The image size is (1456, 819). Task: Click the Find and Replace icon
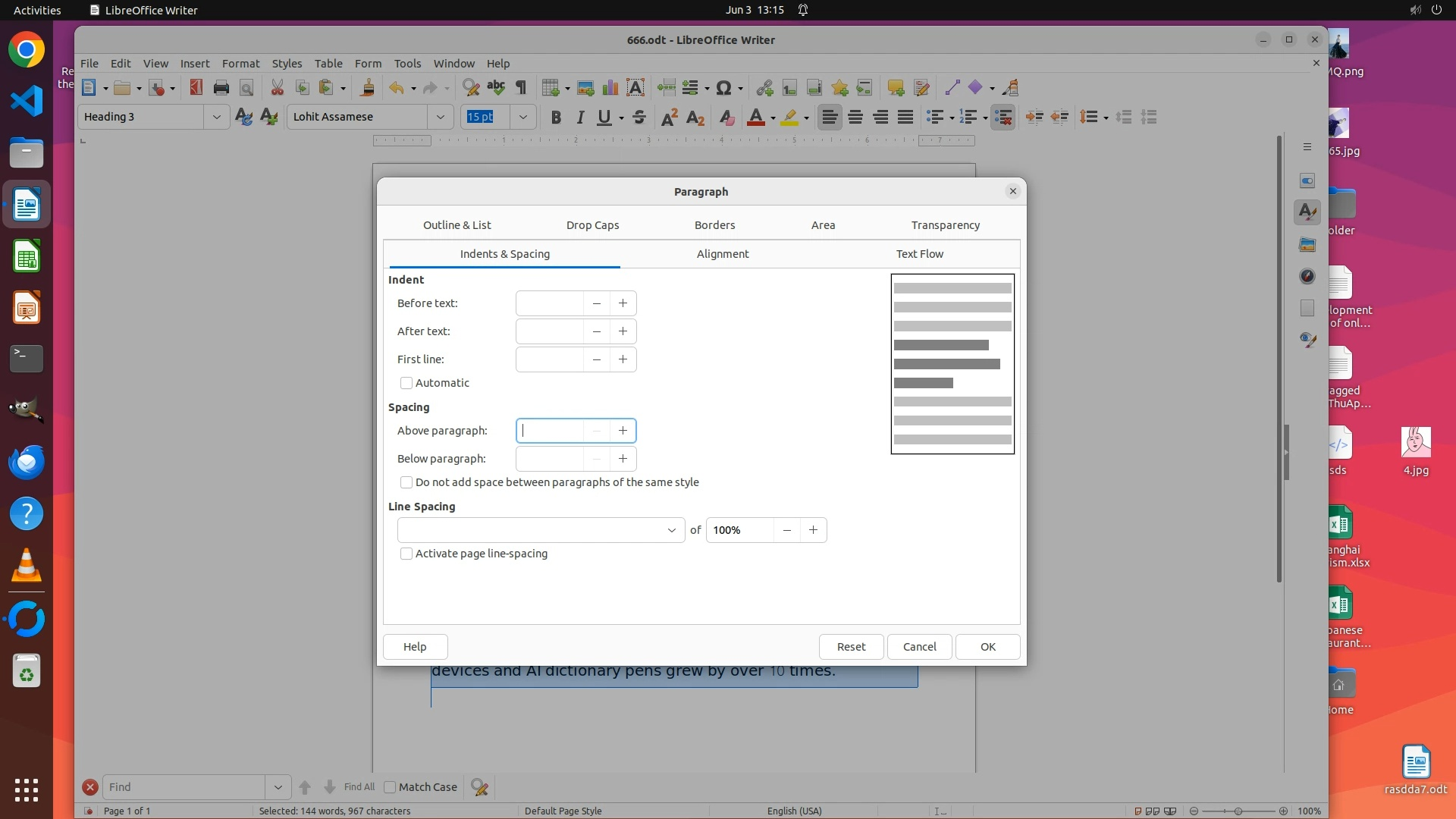point(471,88)
